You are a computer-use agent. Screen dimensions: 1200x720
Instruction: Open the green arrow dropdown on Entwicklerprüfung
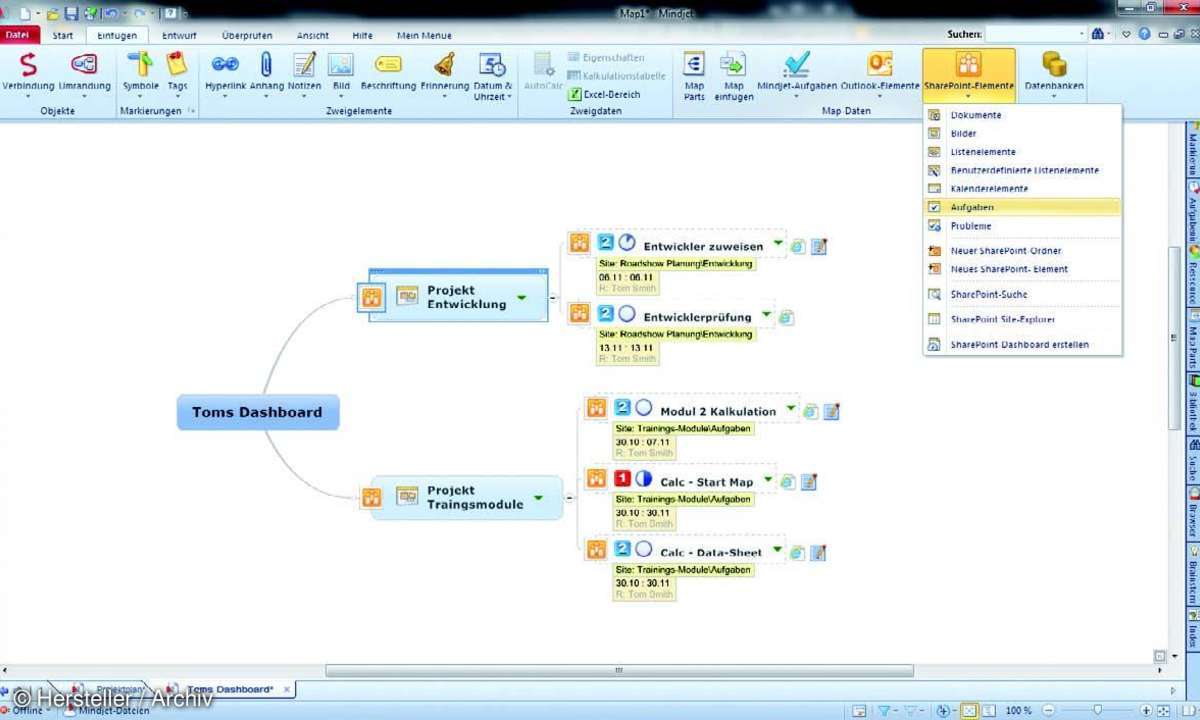tap(766, 315)
